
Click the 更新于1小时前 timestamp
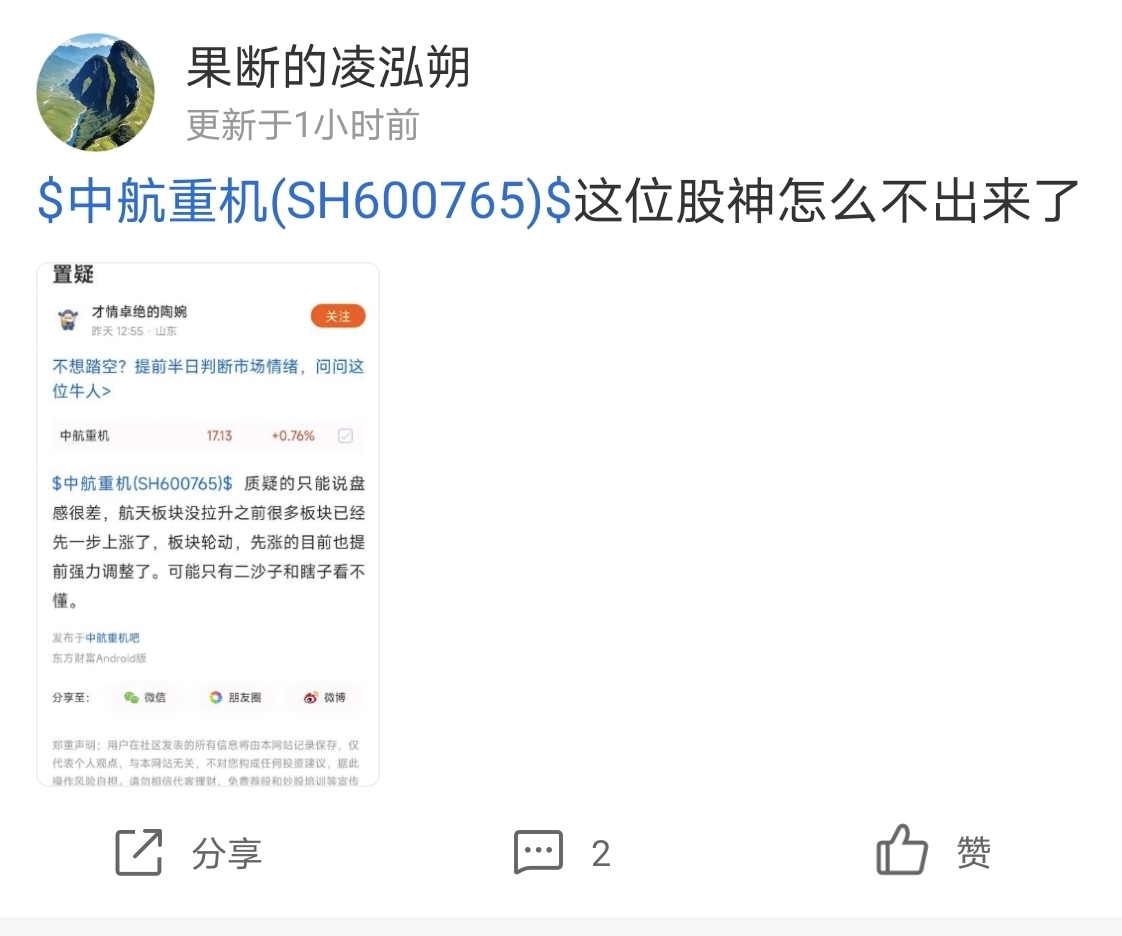point(303,125)
